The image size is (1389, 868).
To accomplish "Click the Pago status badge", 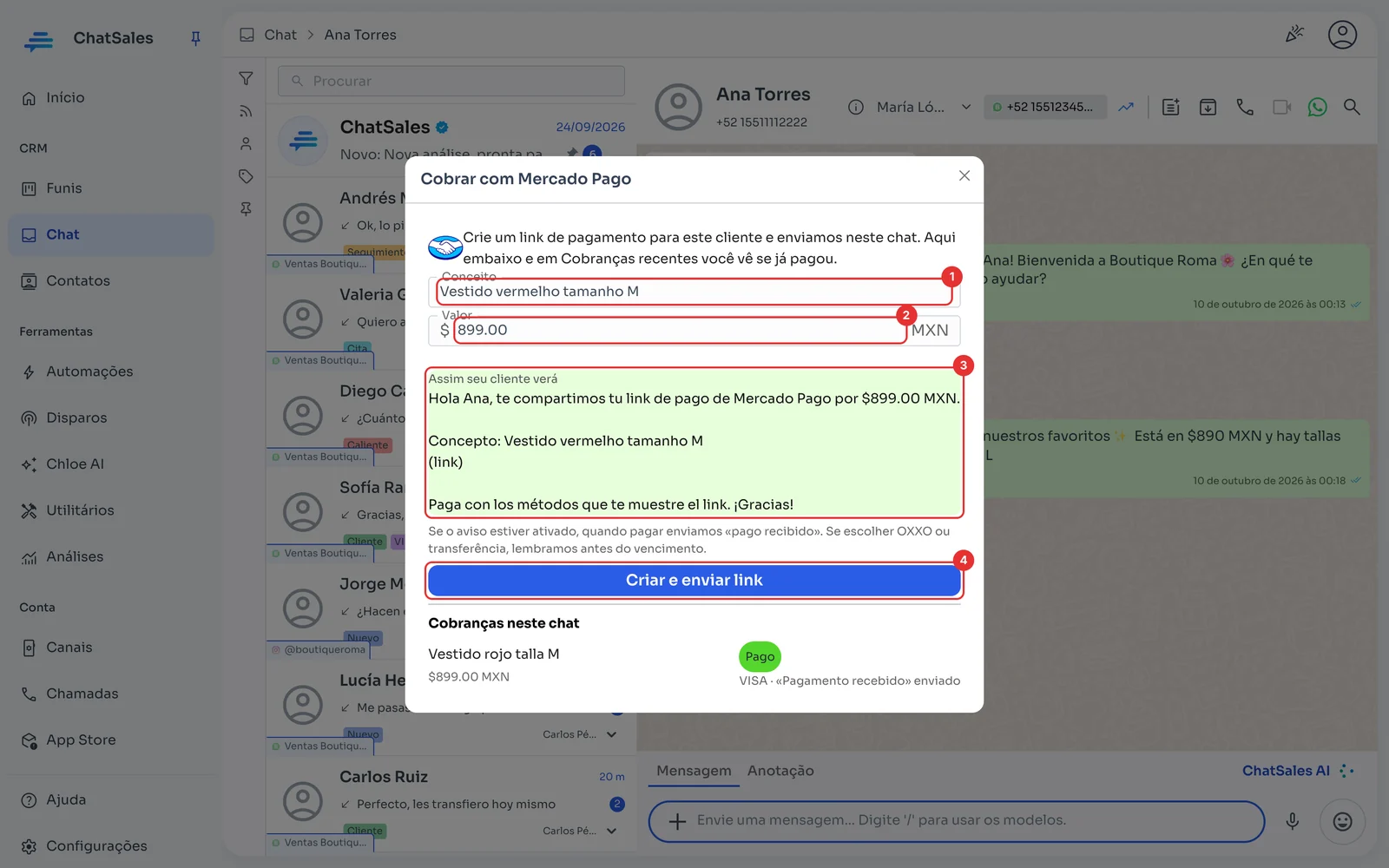I will tap(760, 657).
